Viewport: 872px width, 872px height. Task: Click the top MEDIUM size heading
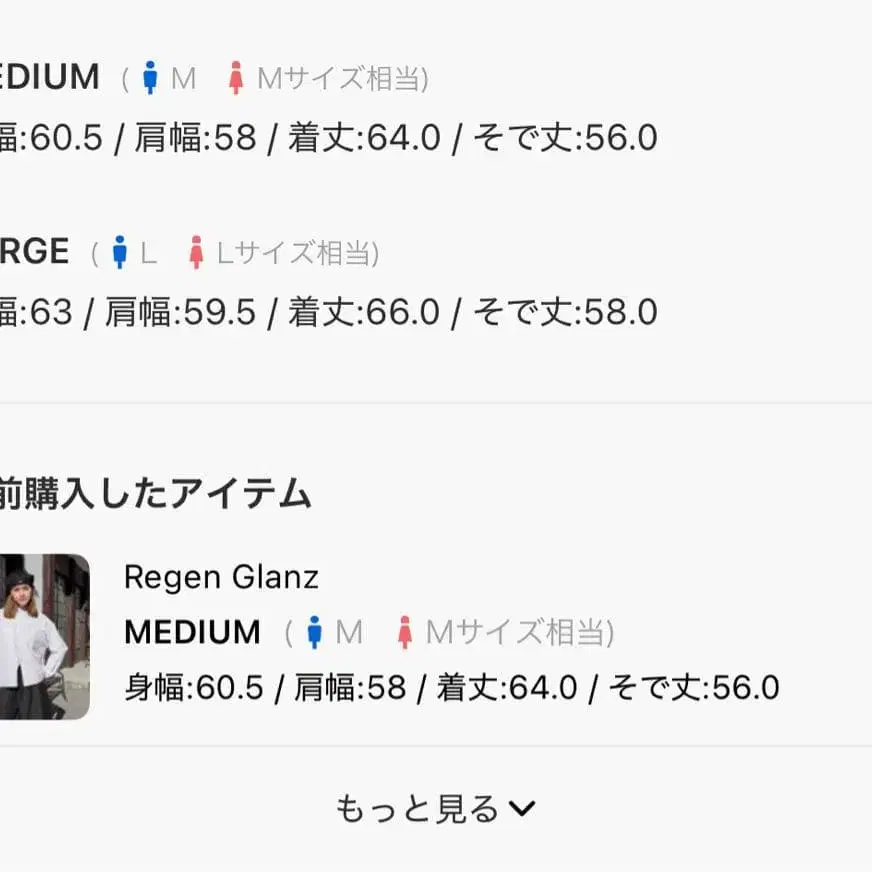pyautogui.click(x=50, y=77)
